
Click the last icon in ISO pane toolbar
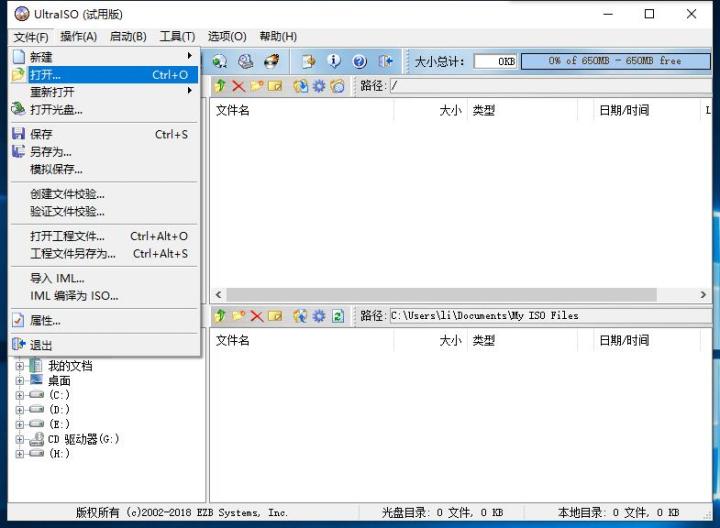(x=338, y=86)
